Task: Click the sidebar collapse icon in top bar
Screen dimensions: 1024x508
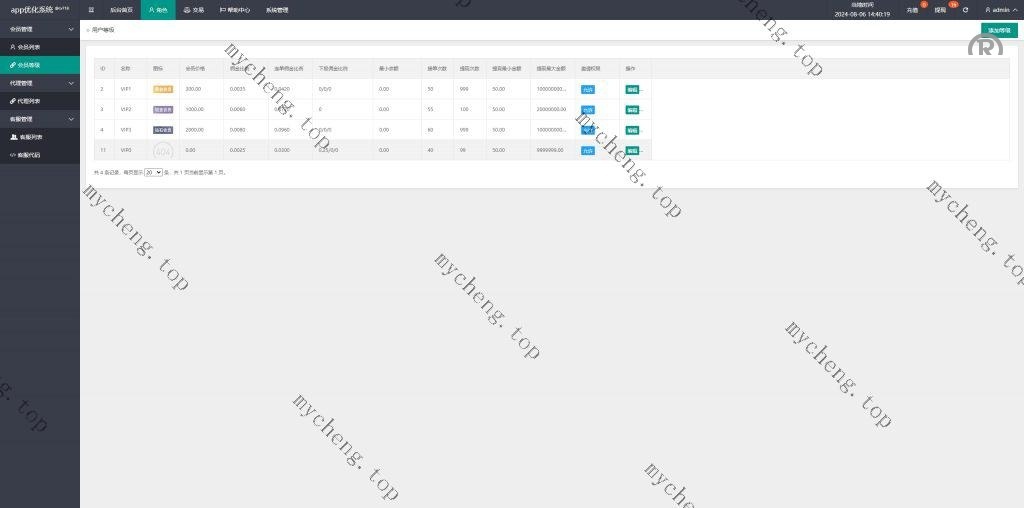Action: [x=91, y=10]
